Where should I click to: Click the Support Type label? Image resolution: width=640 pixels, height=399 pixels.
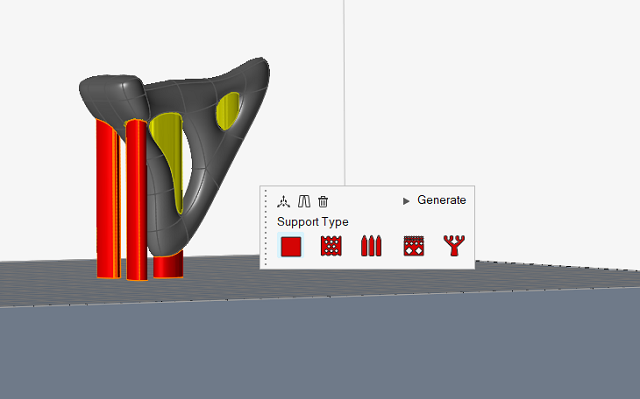tap(313, 222)
